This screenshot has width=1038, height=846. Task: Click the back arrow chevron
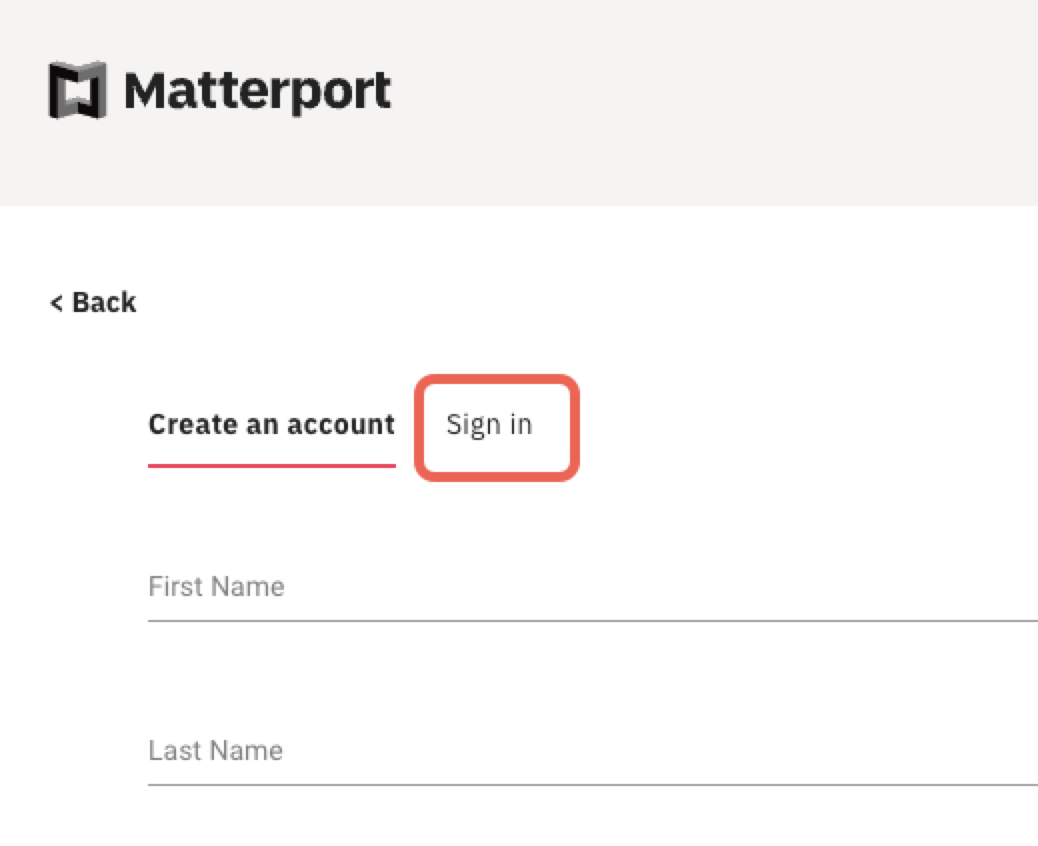coord(55,302)
